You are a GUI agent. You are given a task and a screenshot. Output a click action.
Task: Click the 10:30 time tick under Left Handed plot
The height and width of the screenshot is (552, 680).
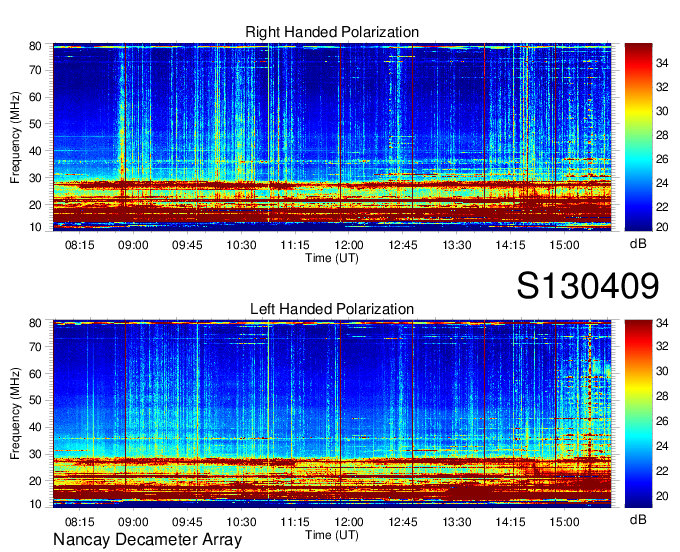pos(241,522)
